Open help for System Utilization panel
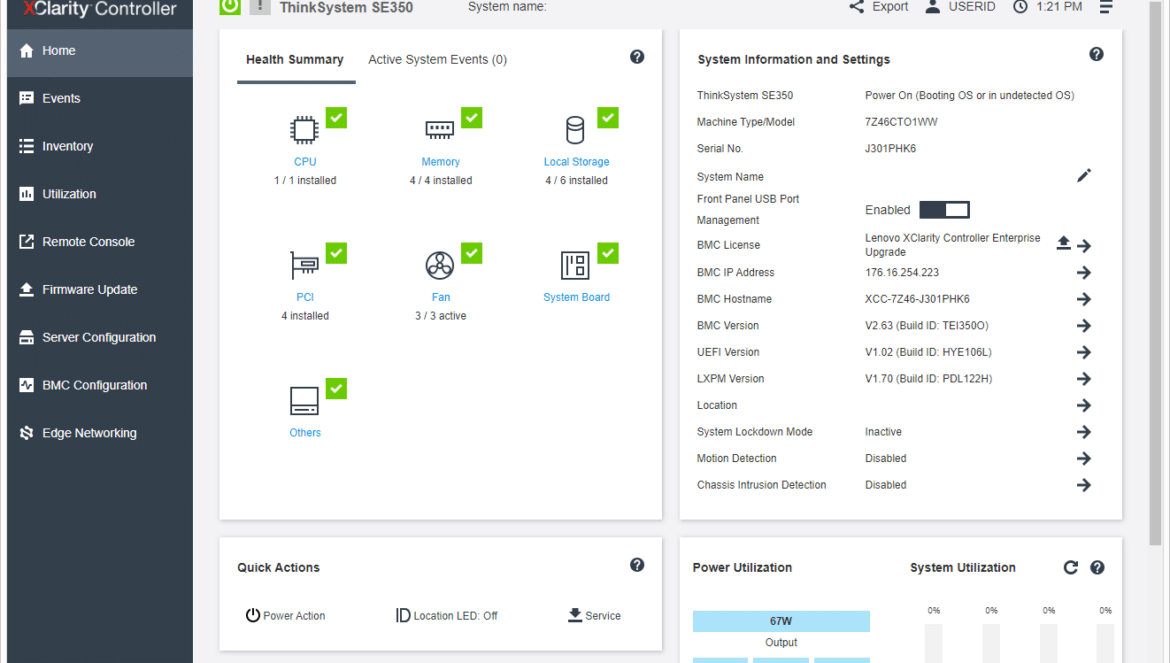Image resolution: width=1170 pixels, height=663 pixels. click(1097, 568)
